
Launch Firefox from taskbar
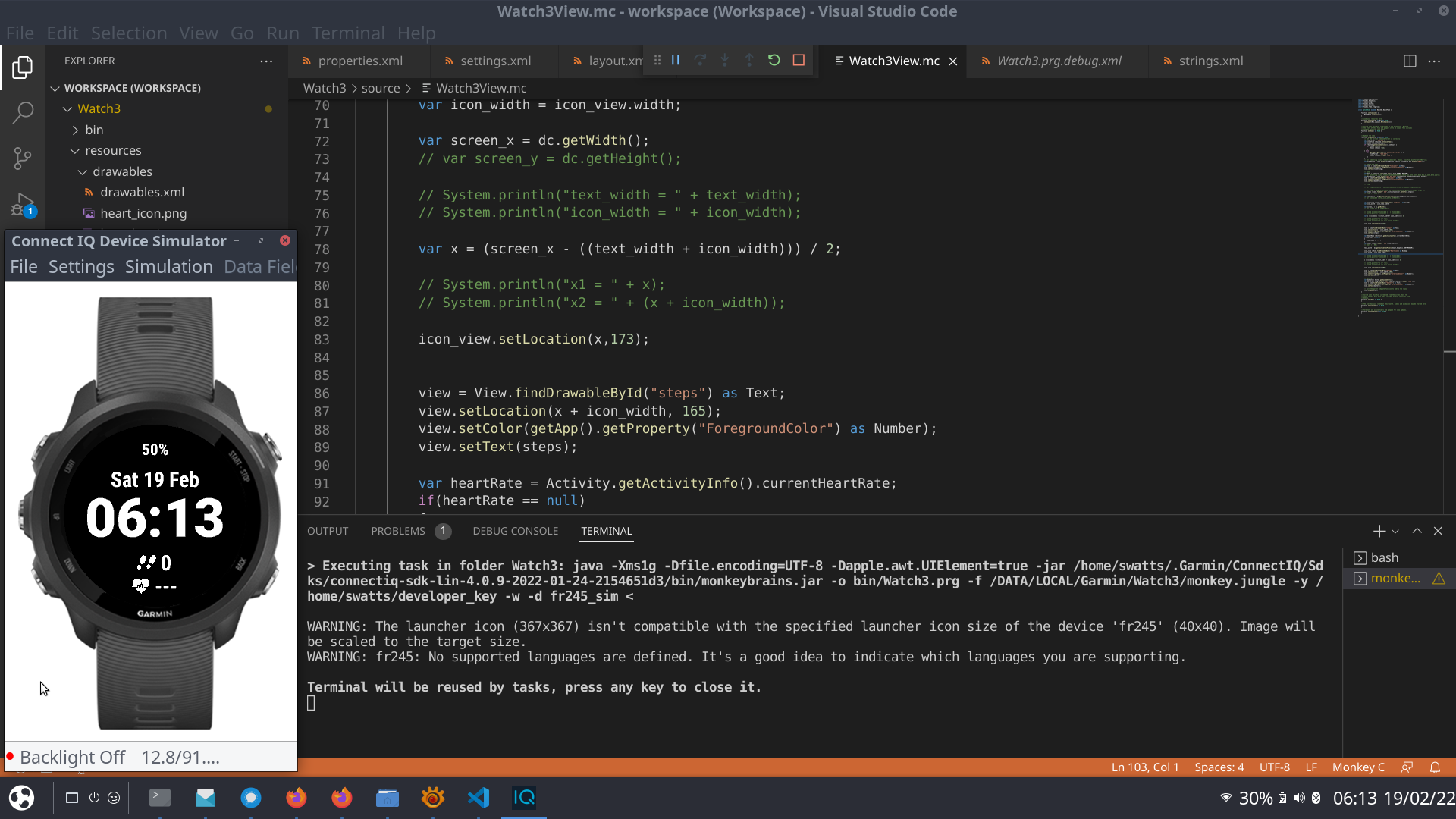coord(296,798)
